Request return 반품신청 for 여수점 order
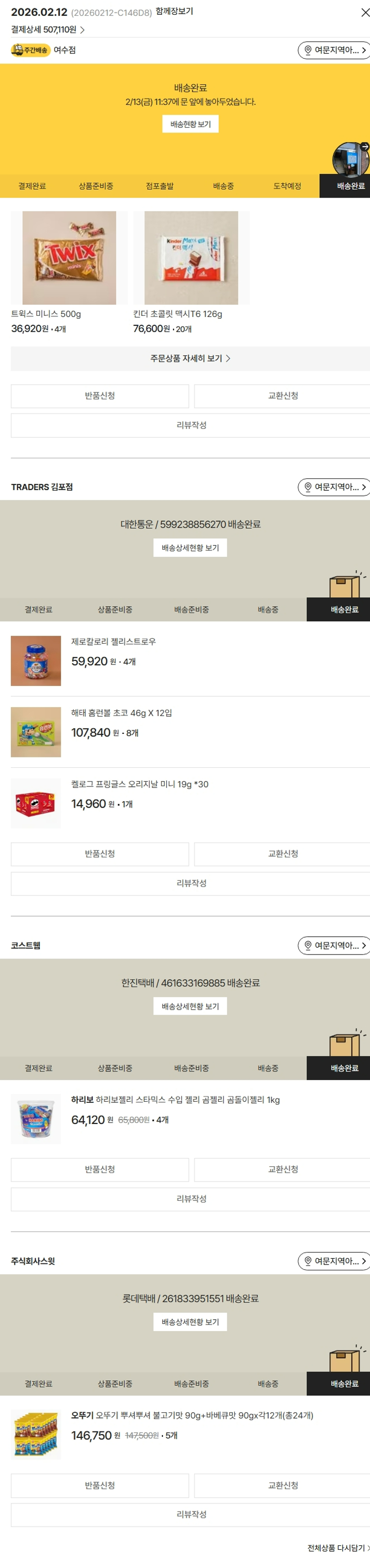Viewport: 370px width, 1568px height. (100, 396)
